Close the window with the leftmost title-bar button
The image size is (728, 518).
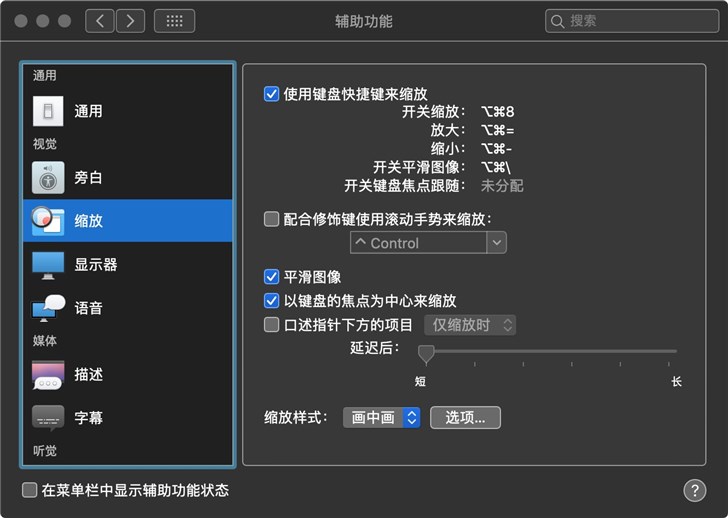pyautogui.click(x=21, y=21)
